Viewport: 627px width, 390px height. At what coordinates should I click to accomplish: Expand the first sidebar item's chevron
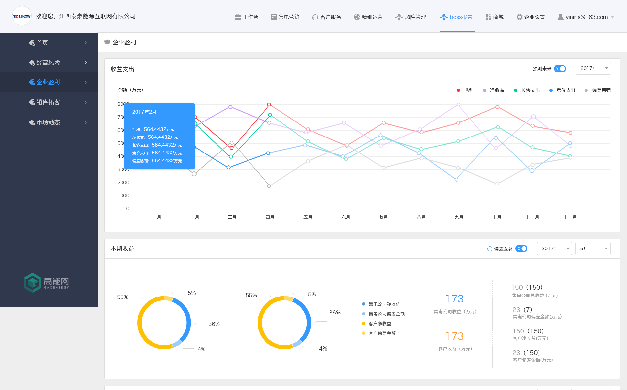click(x=86, y=42)
